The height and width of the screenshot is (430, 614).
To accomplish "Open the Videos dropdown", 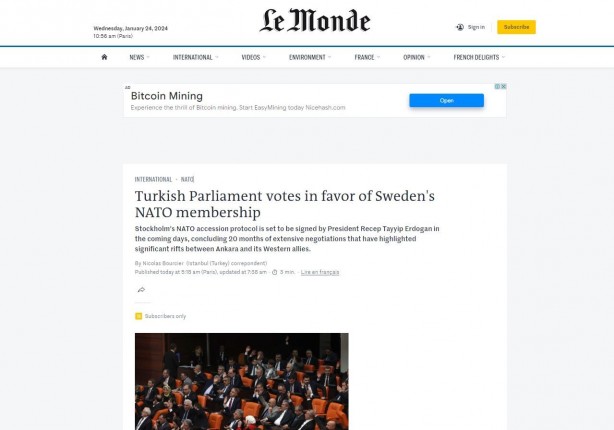I will (x=253, y=57).
